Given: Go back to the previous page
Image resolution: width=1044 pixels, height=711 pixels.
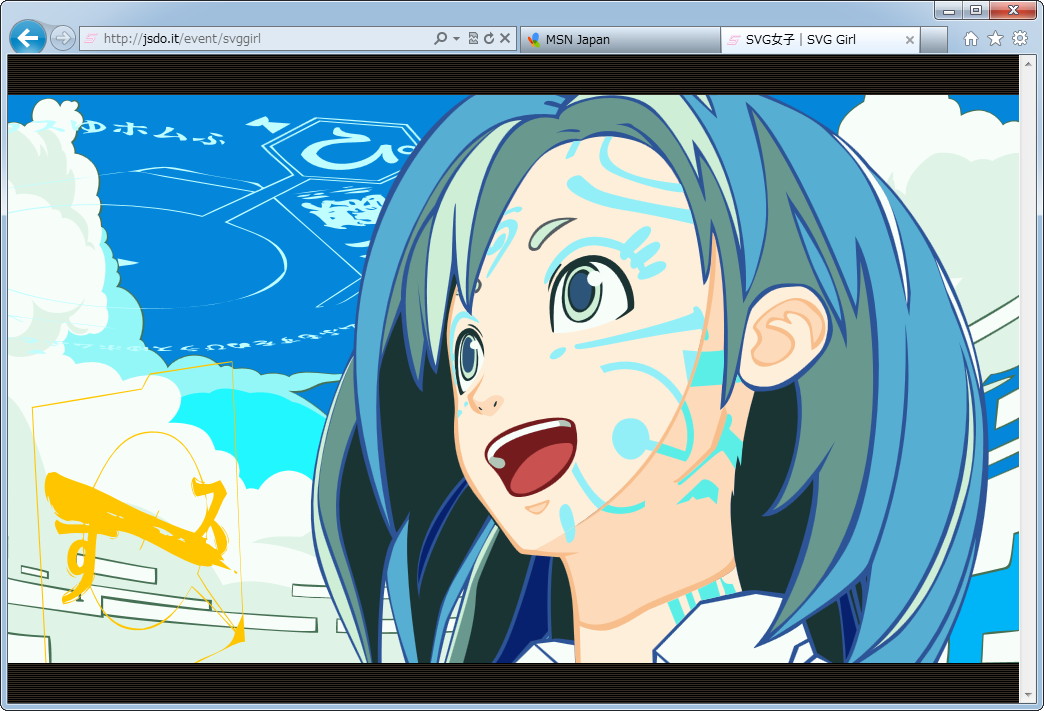Looking at the screenshot, I should (x=26, y=39).
